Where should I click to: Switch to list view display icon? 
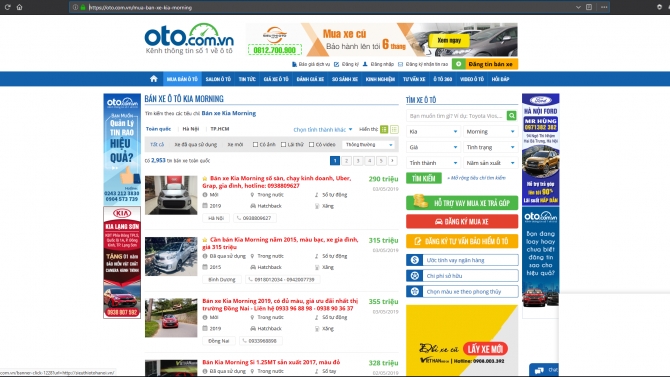click(x=384, y=129)
